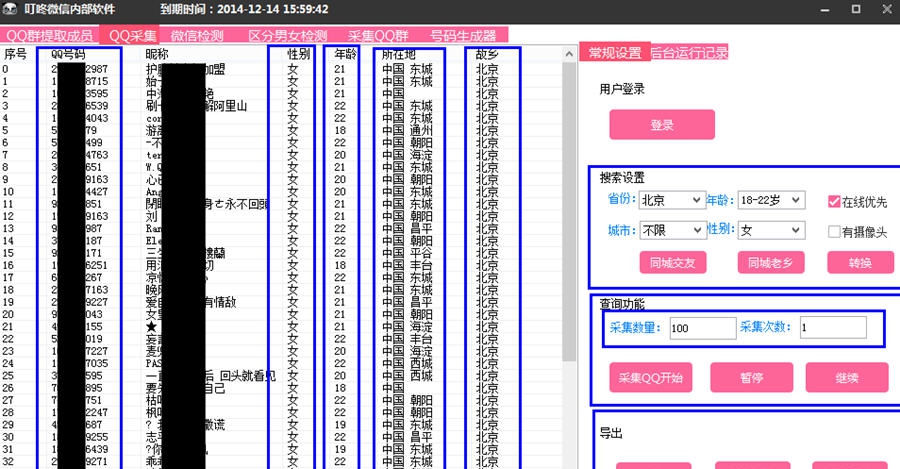Click the QQ号码 column header
The height and width of the screenshot is (469, 900).
point(68,54)
